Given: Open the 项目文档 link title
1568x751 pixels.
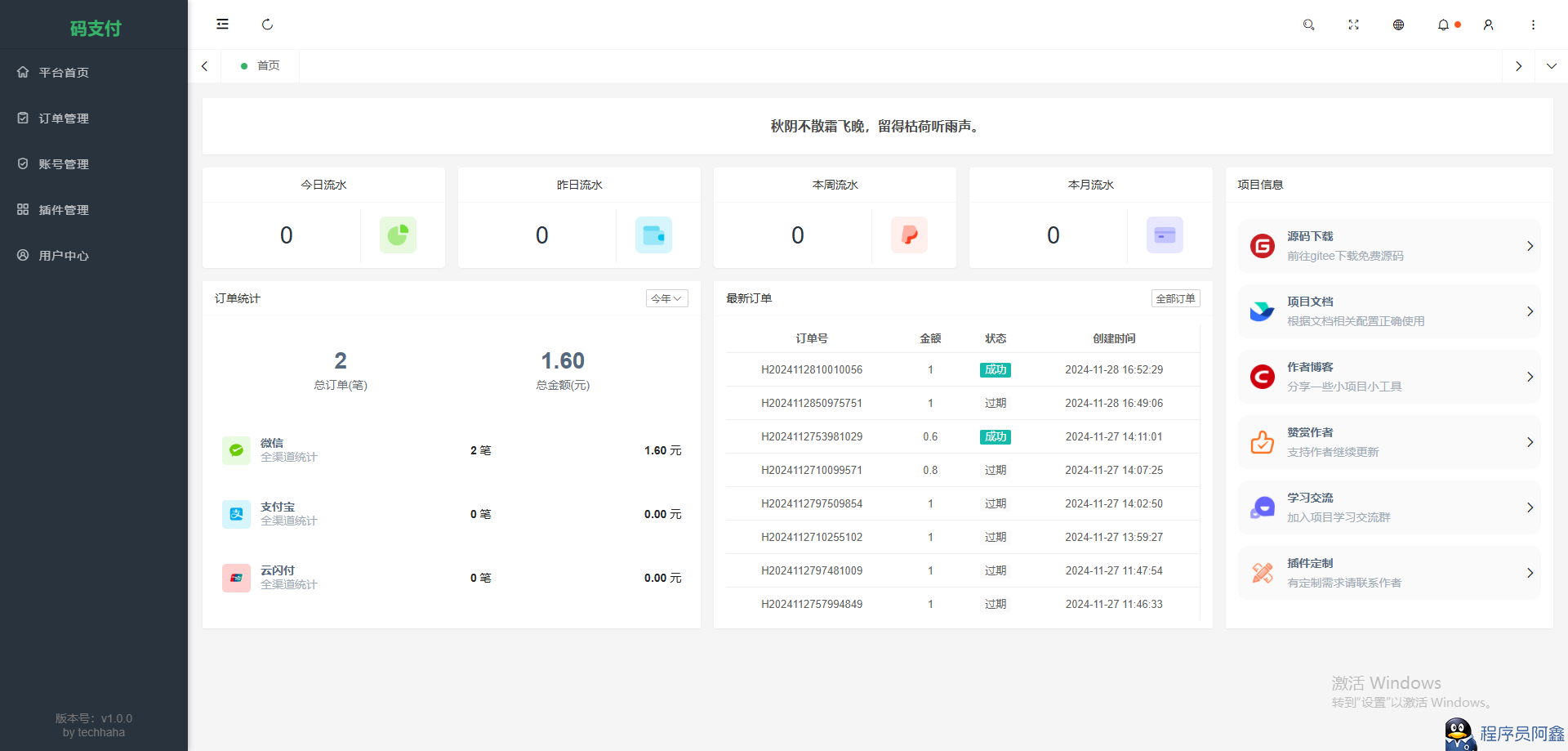Looking at the screenshot, I should click(x=1310, y=302).
